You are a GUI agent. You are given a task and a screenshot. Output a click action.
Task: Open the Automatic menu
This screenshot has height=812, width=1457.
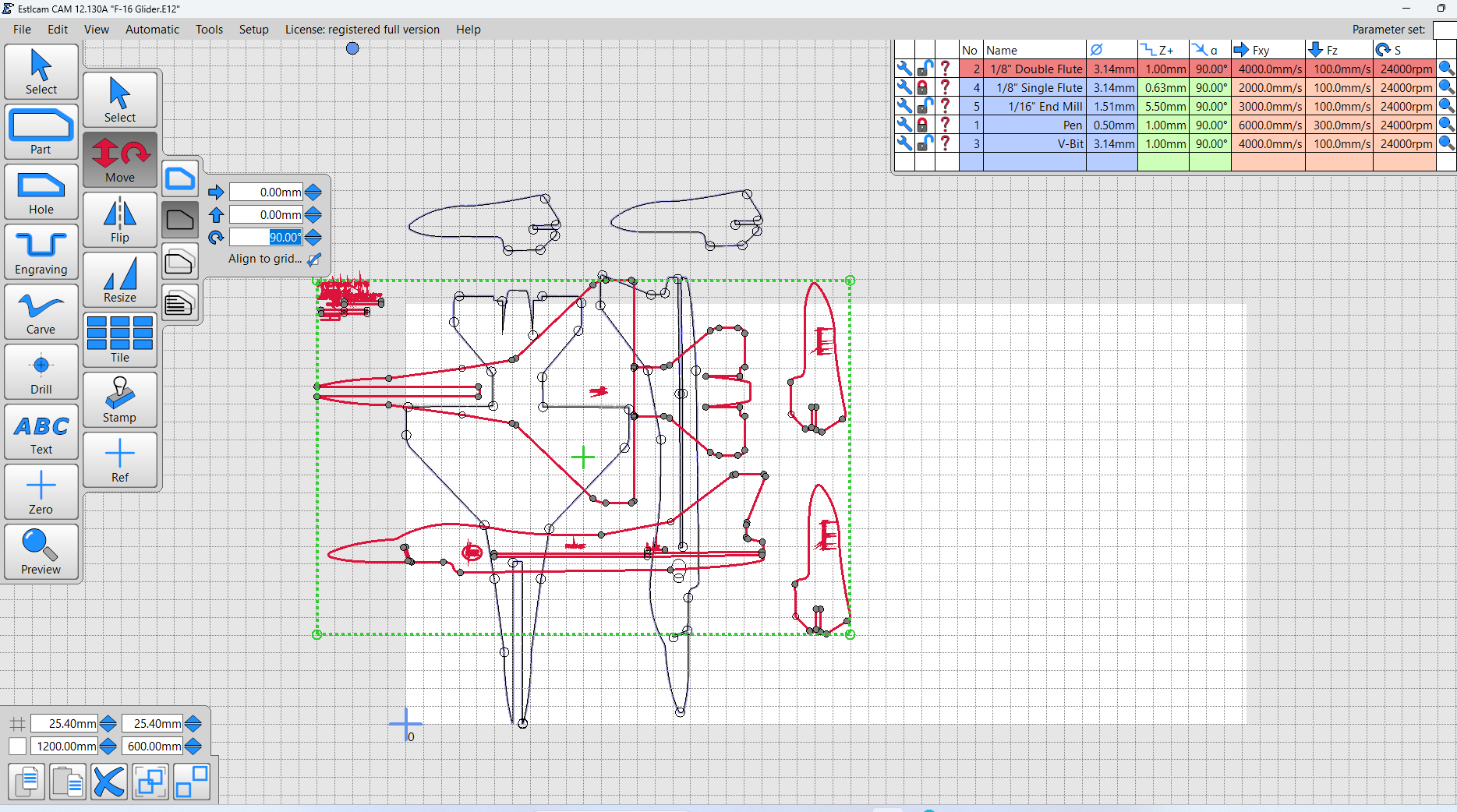tap(152, 30)
